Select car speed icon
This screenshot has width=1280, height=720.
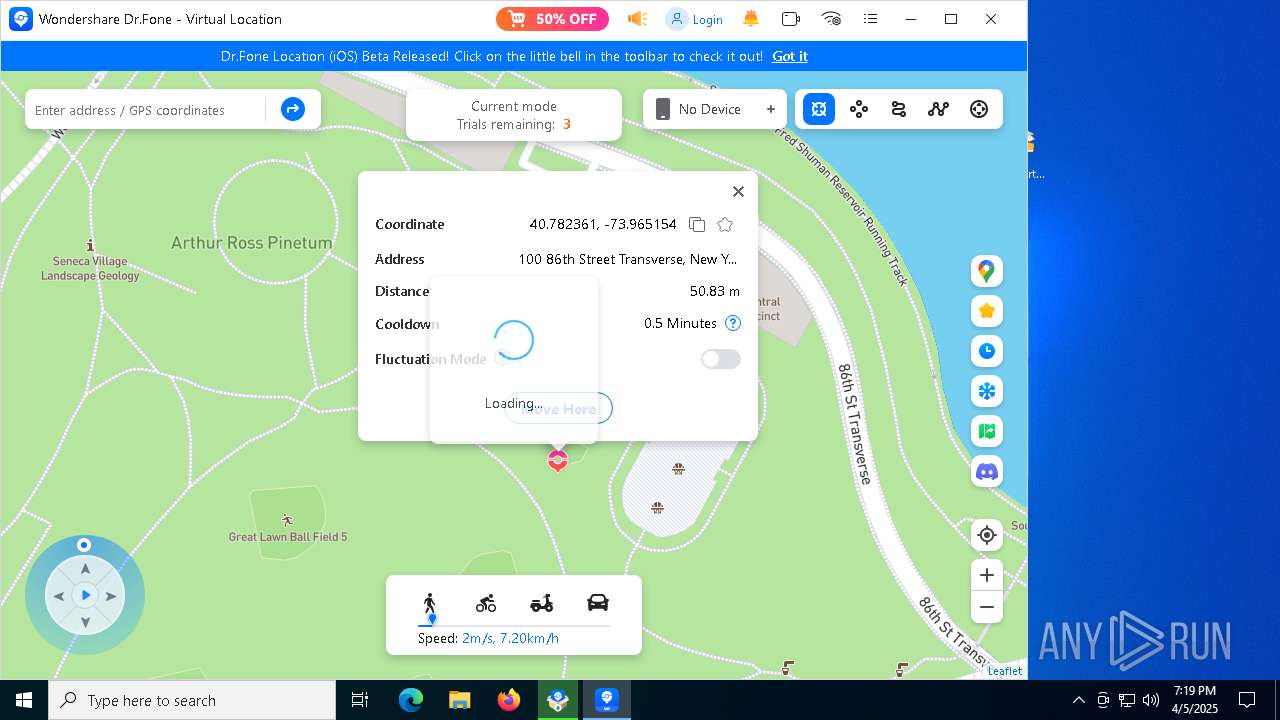coord(598,602)
